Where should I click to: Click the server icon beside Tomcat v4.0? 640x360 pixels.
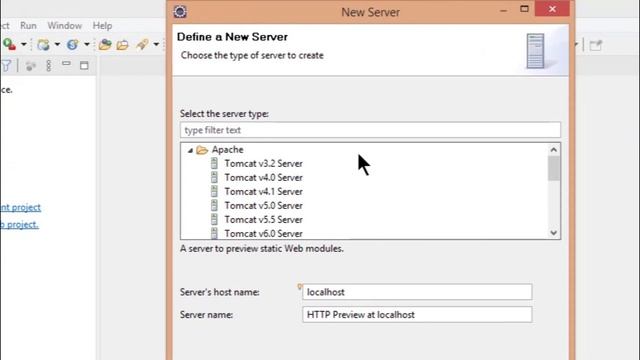pos(214,177)
